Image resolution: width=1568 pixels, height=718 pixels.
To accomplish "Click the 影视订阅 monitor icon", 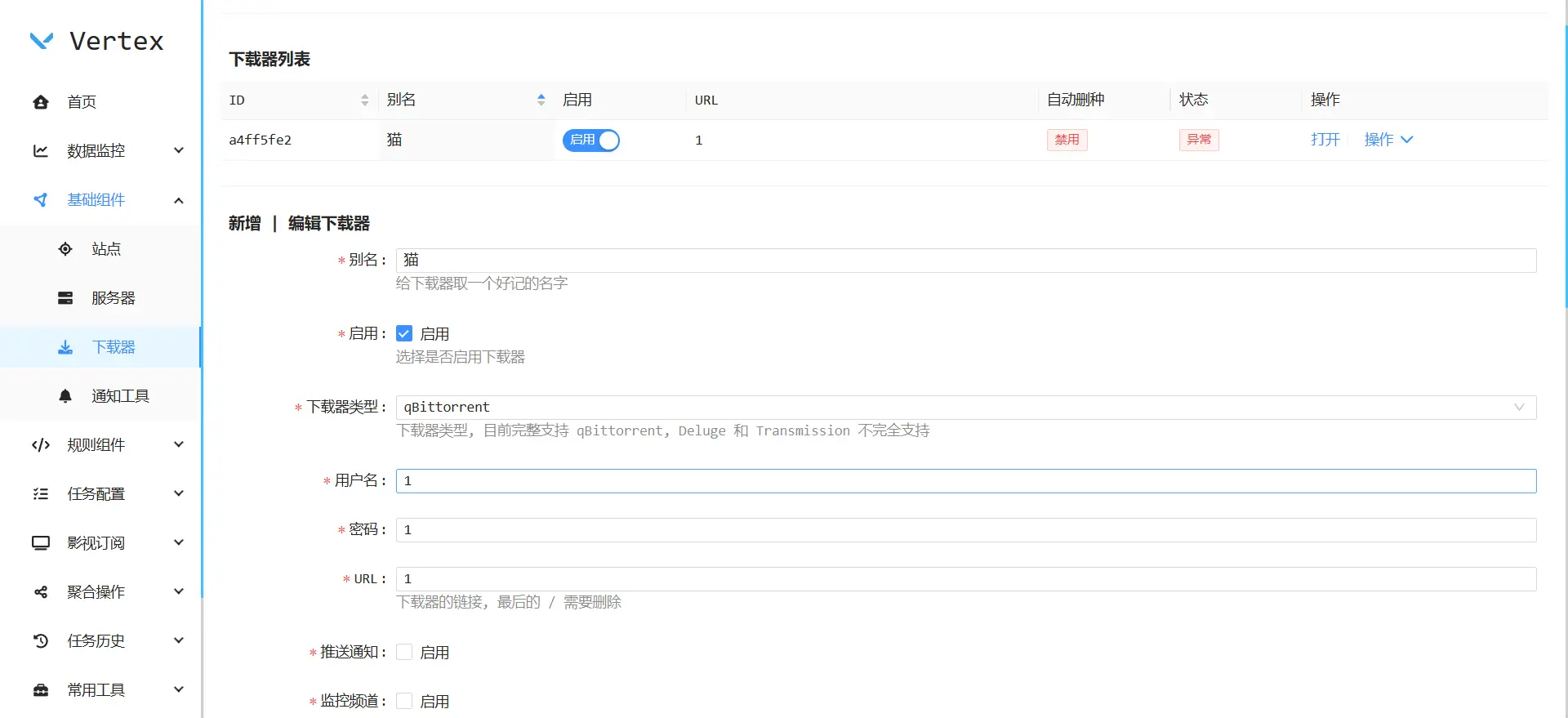I will 41,543.
